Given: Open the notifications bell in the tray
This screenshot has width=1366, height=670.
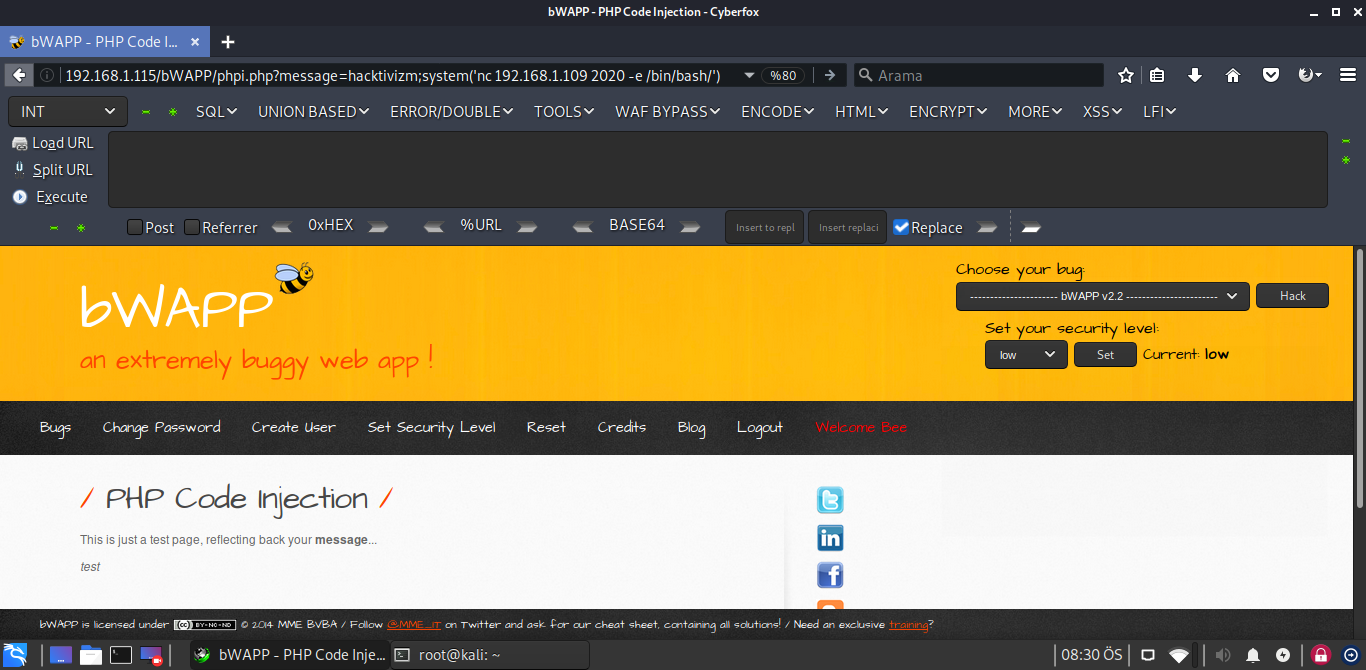Looking at the screenshot, I should pyautogui.click(x=1253, y=656).
